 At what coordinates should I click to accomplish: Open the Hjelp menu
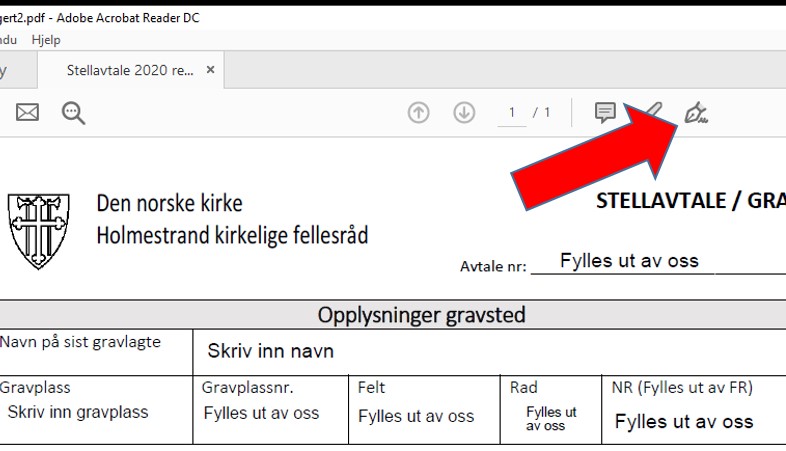[x=46, y=40]
